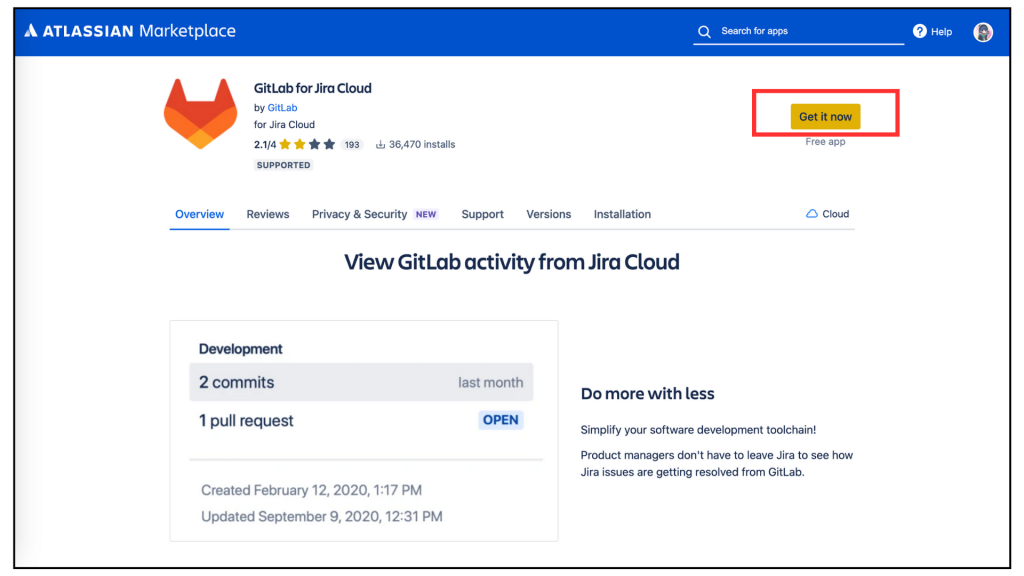1024x576 pixels.
Task: Open the Help menu
Action: 933,31
